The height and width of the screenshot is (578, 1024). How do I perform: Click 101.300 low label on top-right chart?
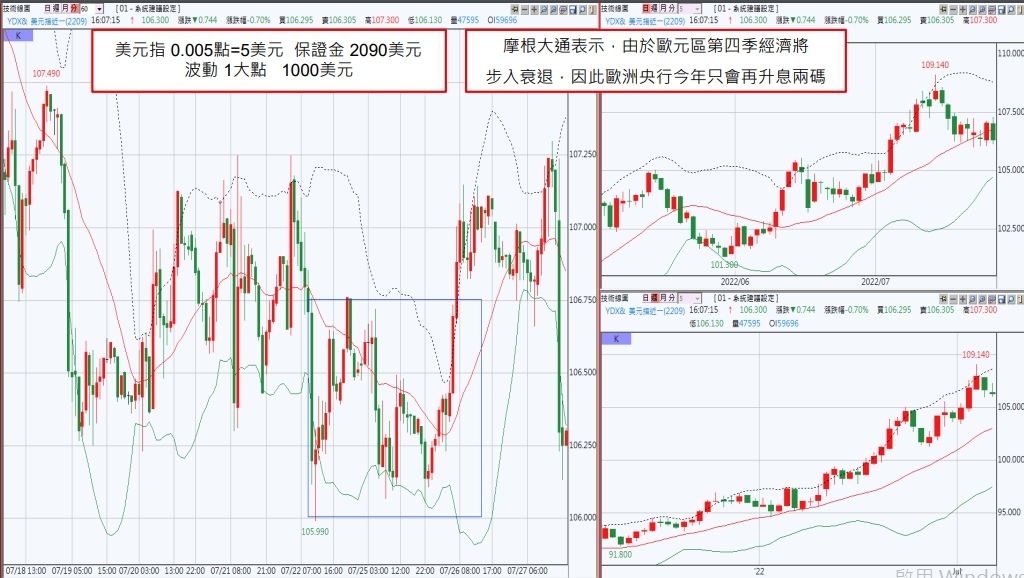[x=724, y=265]
